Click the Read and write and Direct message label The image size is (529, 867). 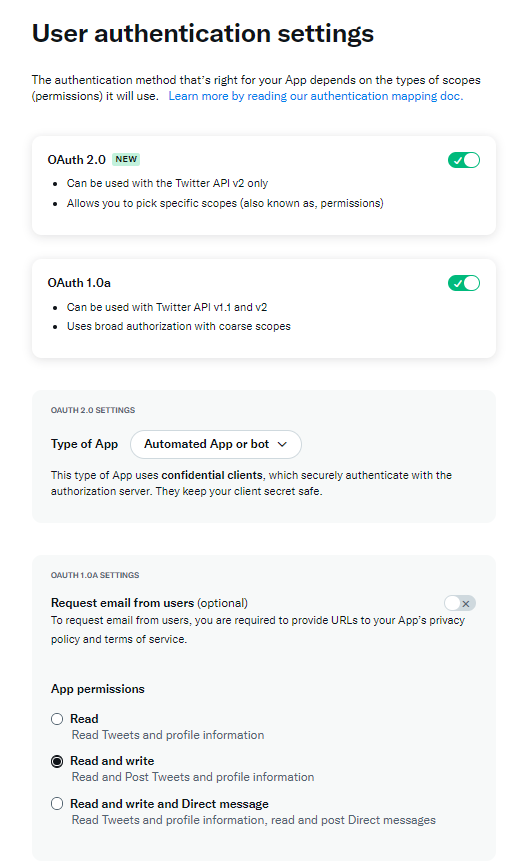169,804
